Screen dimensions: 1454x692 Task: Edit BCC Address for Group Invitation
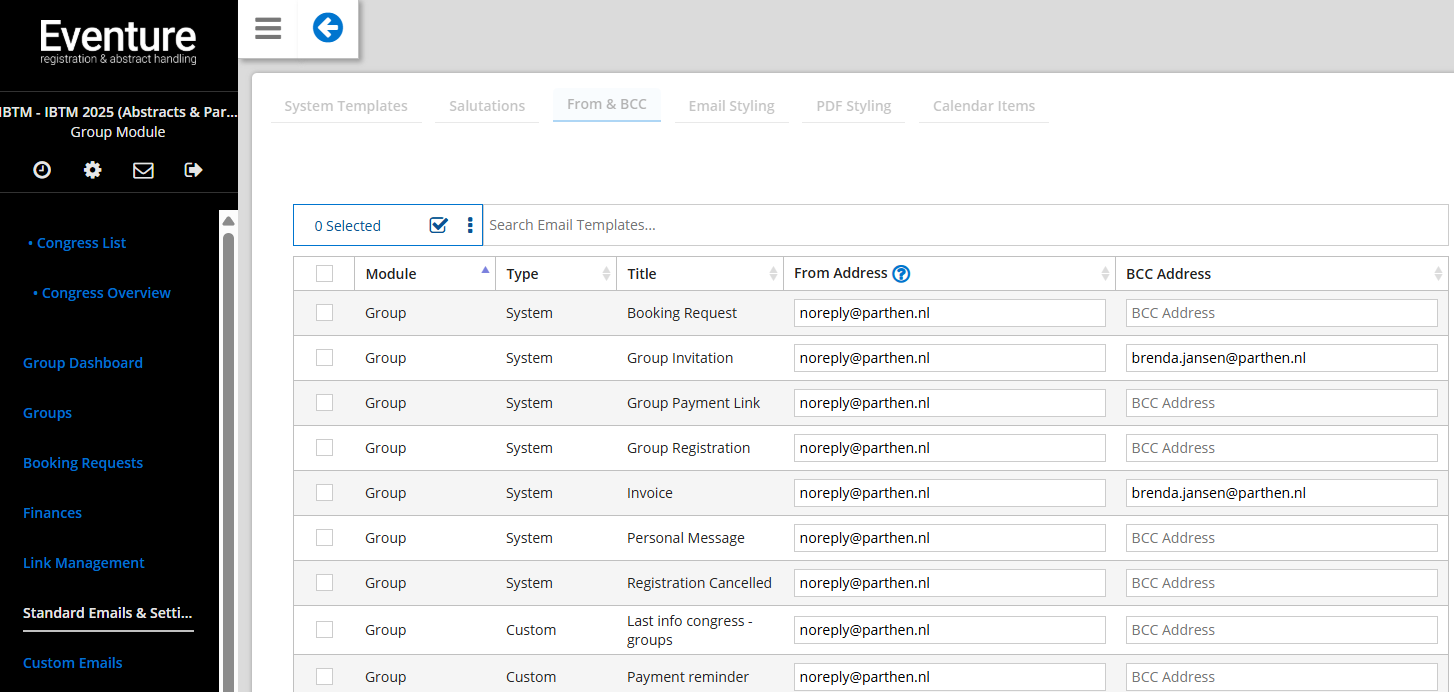(x=1282, y=358)
